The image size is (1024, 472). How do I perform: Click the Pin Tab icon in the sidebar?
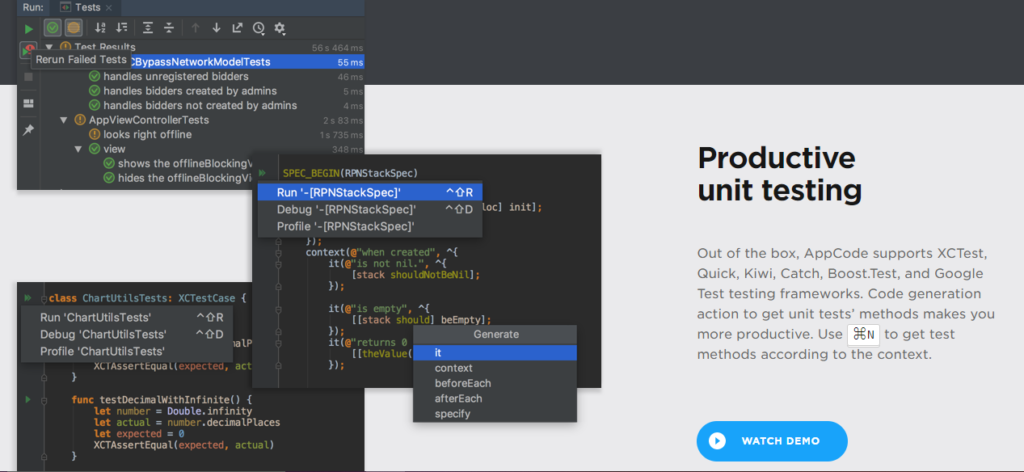tap(28, 130)
